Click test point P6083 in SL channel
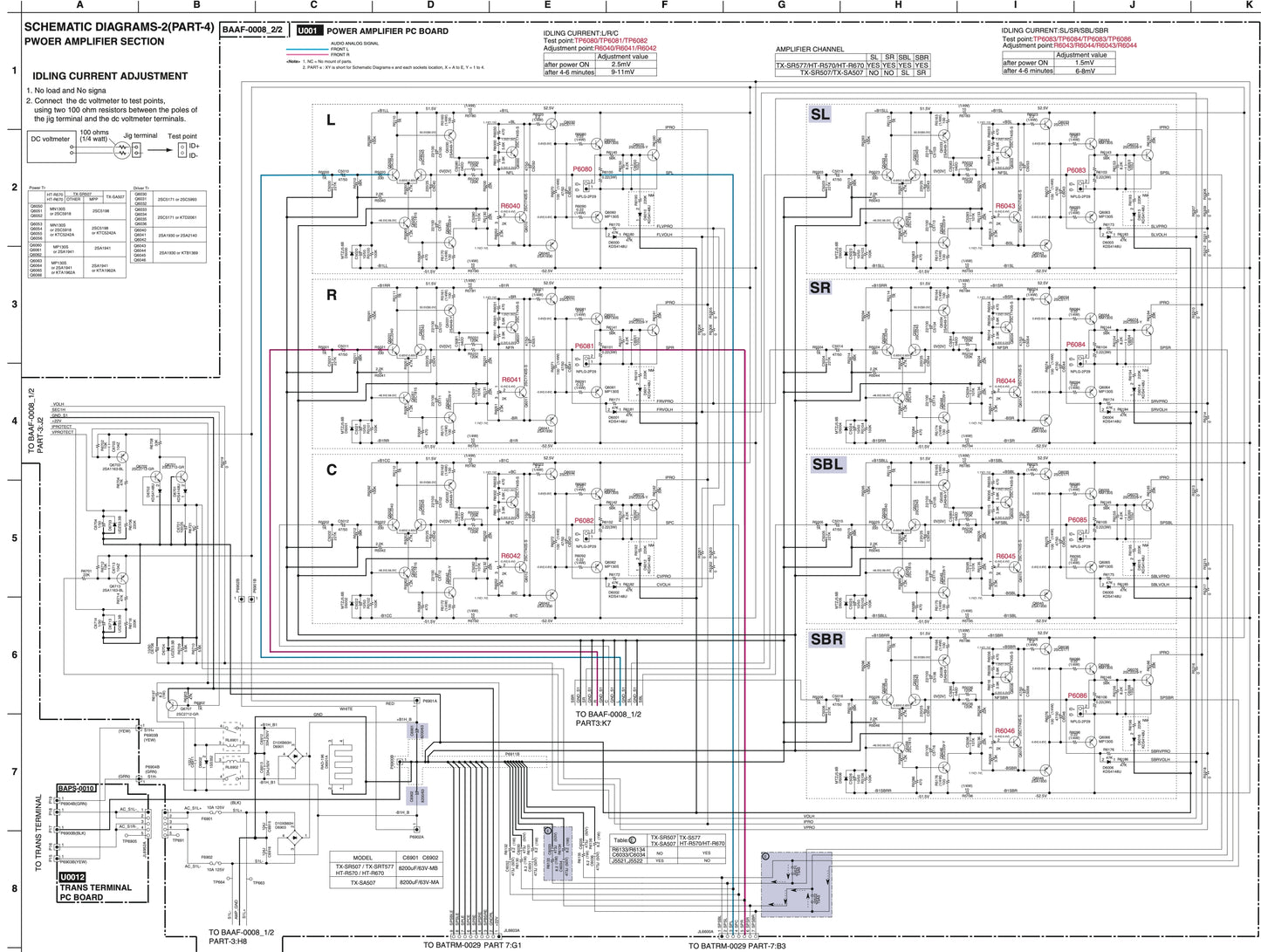Viewport: 1261px width, 952px height. tap(1076, 170)
